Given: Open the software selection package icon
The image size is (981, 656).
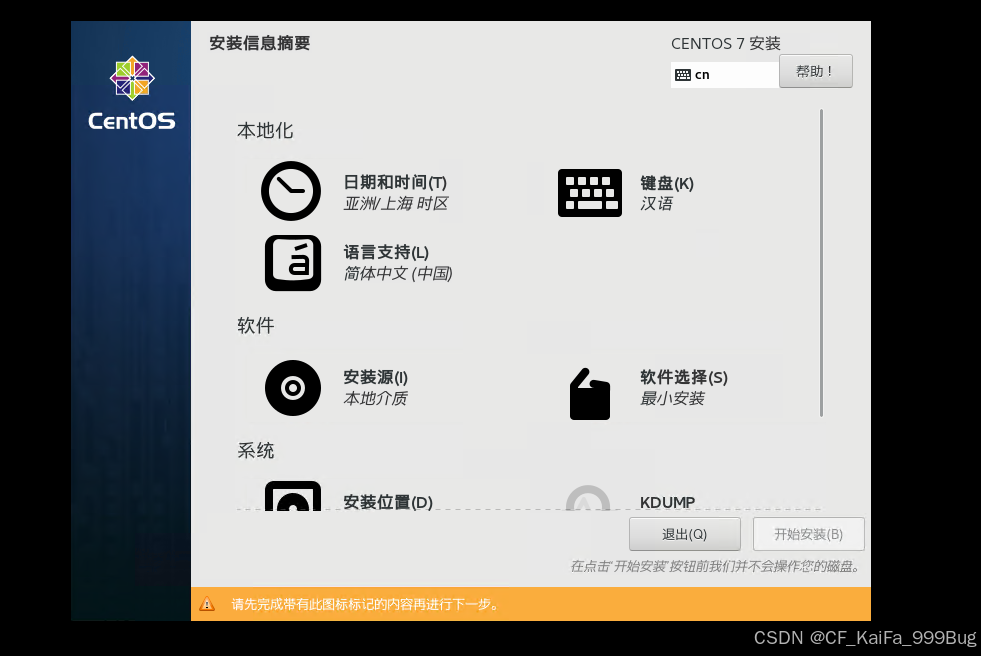Looking at the screenshot, I should coord(589,394).
